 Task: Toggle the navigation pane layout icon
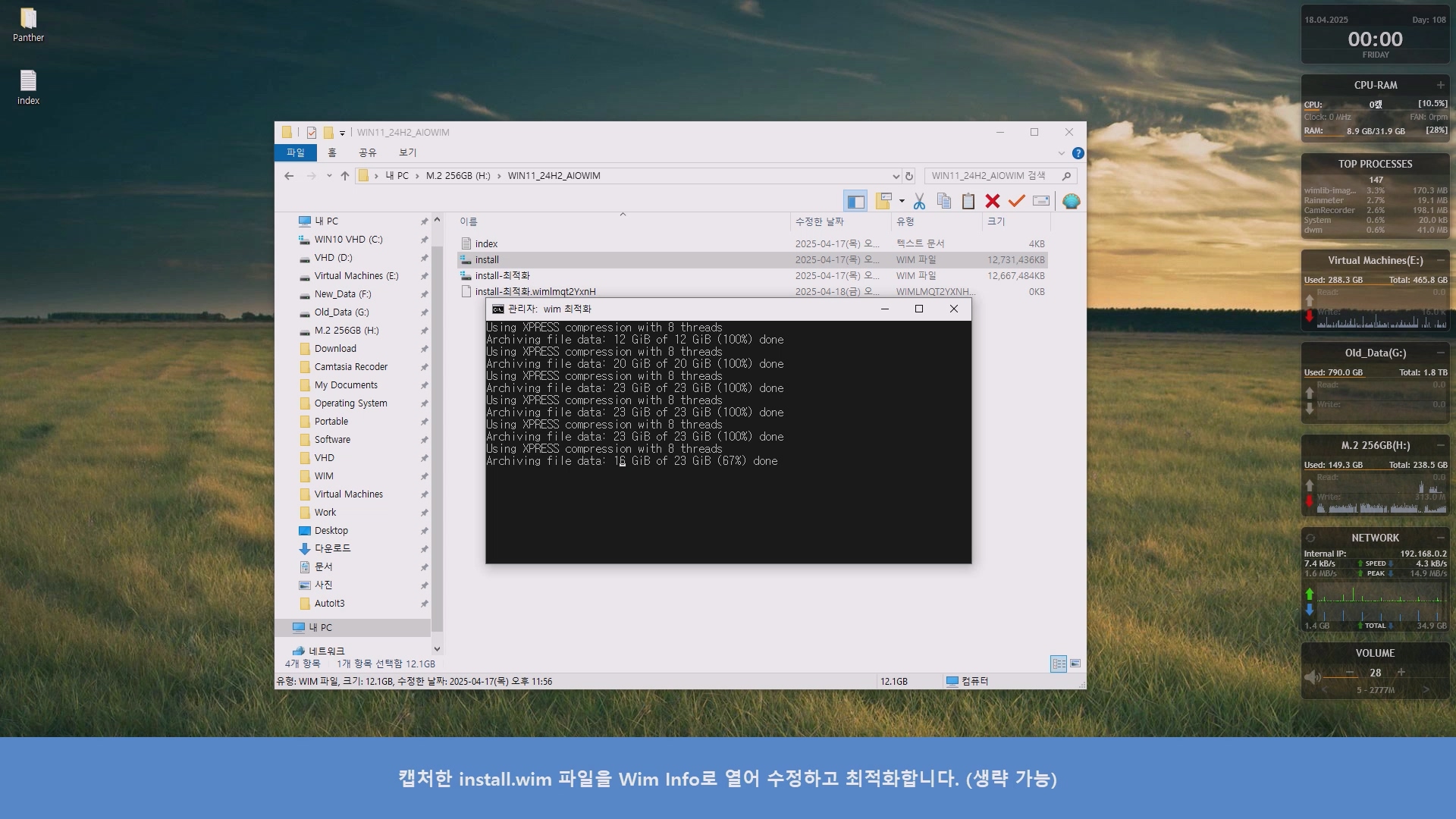tap(855, 202)
